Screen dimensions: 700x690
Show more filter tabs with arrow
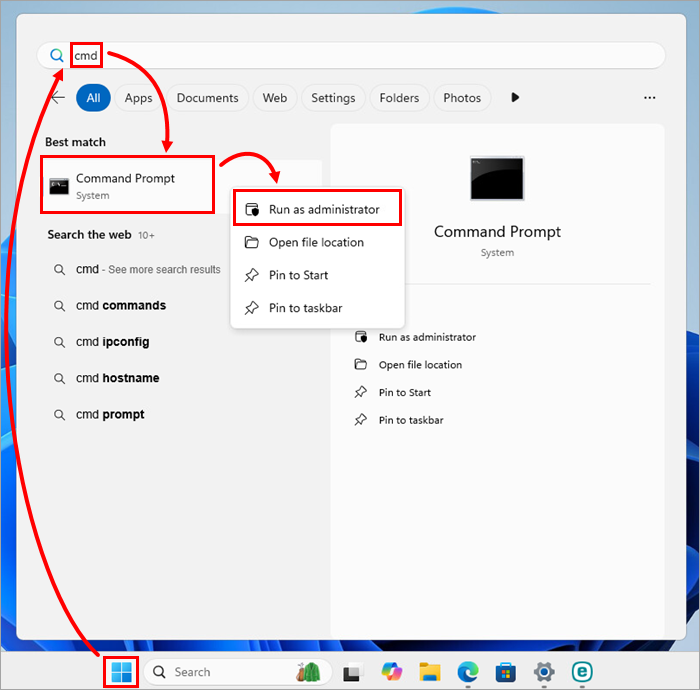coord(516,98)
